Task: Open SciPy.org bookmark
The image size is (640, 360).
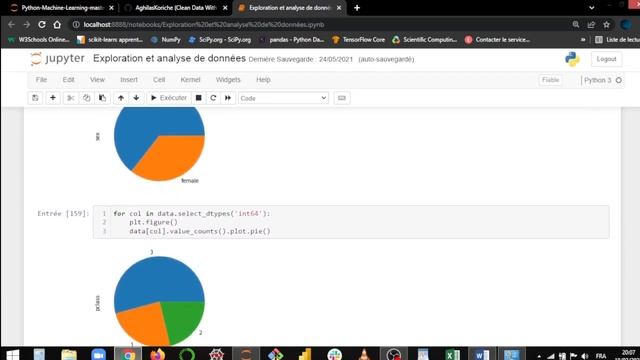Action: 220,40
